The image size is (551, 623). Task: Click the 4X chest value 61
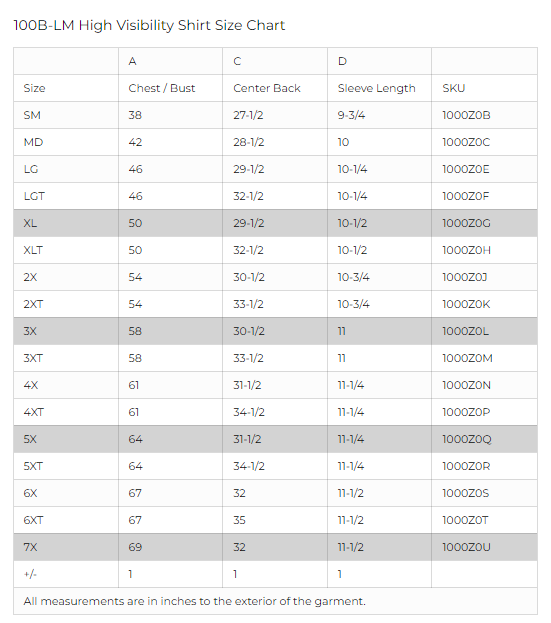pos(133,385)
